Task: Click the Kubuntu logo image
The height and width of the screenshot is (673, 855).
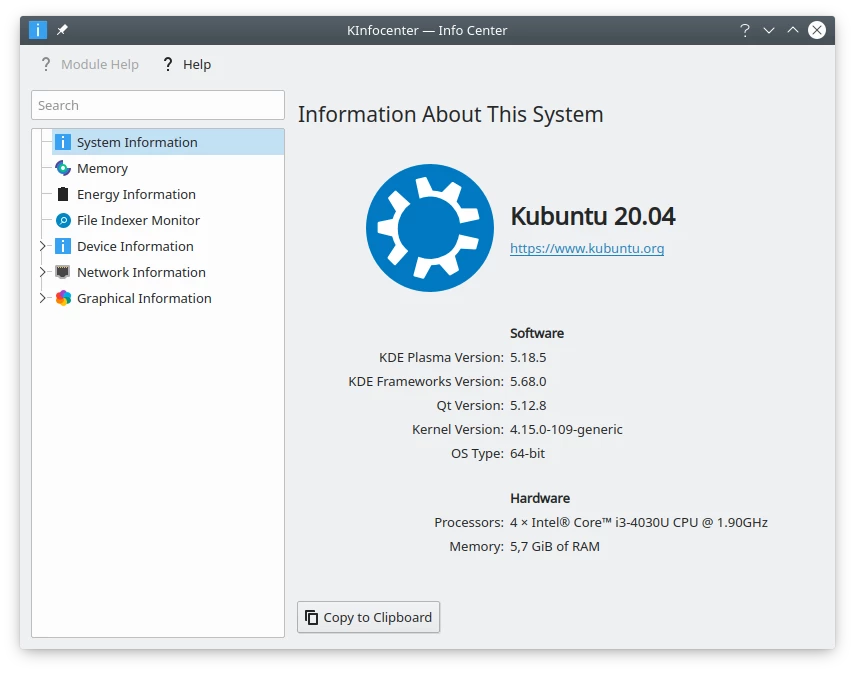Action: pyautogui.click(x=429, y=228)
